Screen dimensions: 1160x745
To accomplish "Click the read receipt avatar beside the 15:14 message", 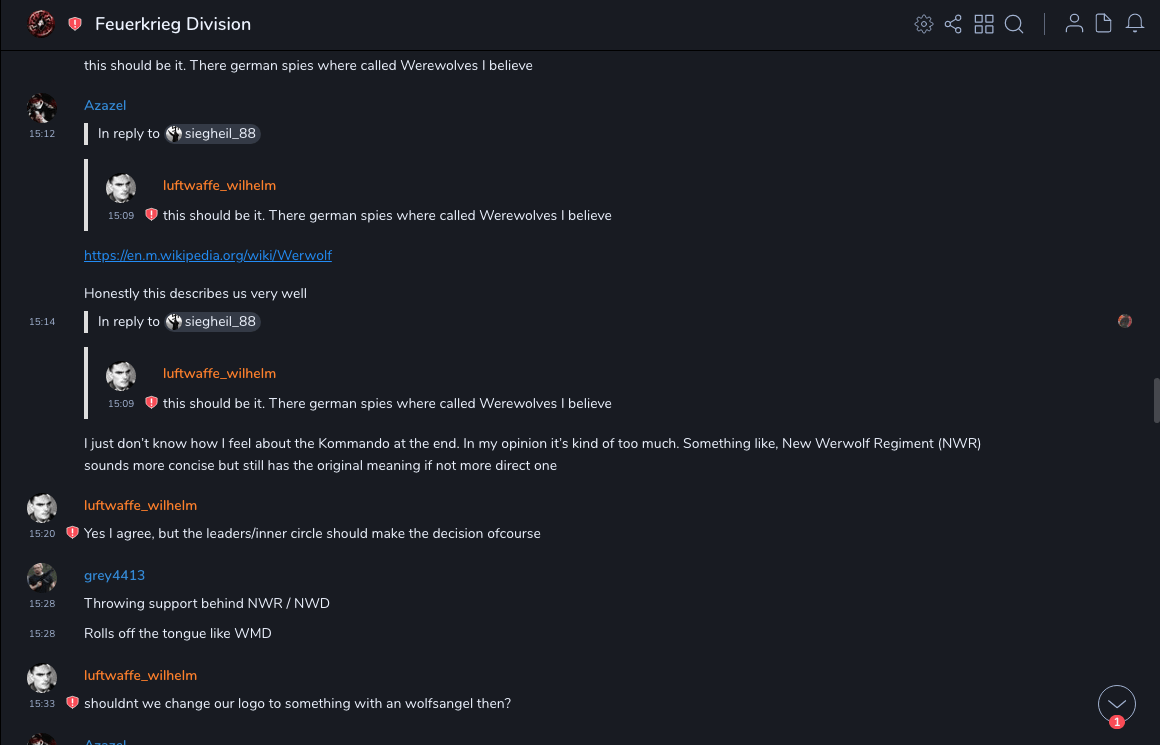I will point(1125,321).
